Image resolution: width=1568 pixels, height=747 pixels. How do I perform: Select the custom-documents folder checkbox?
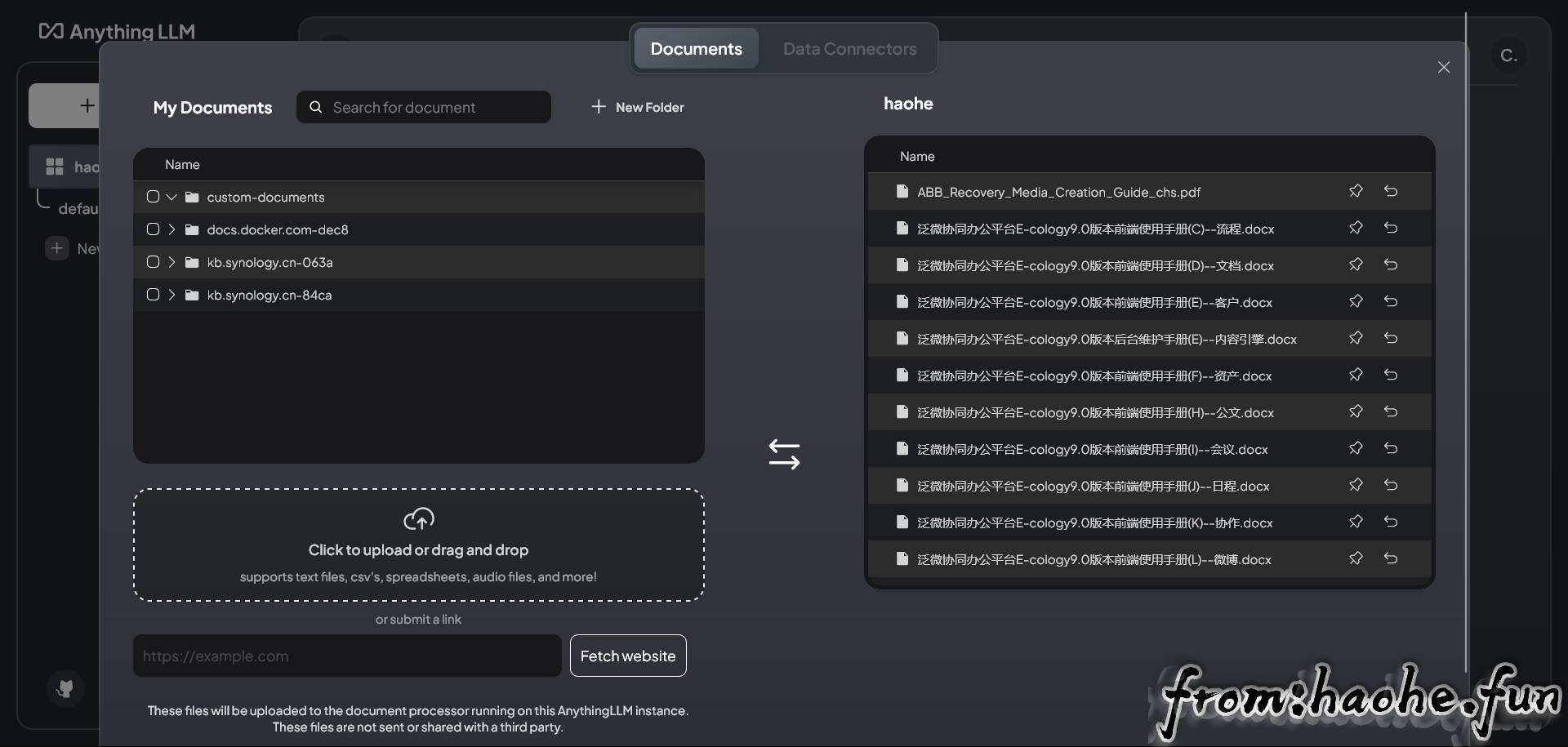click(153, 197)
